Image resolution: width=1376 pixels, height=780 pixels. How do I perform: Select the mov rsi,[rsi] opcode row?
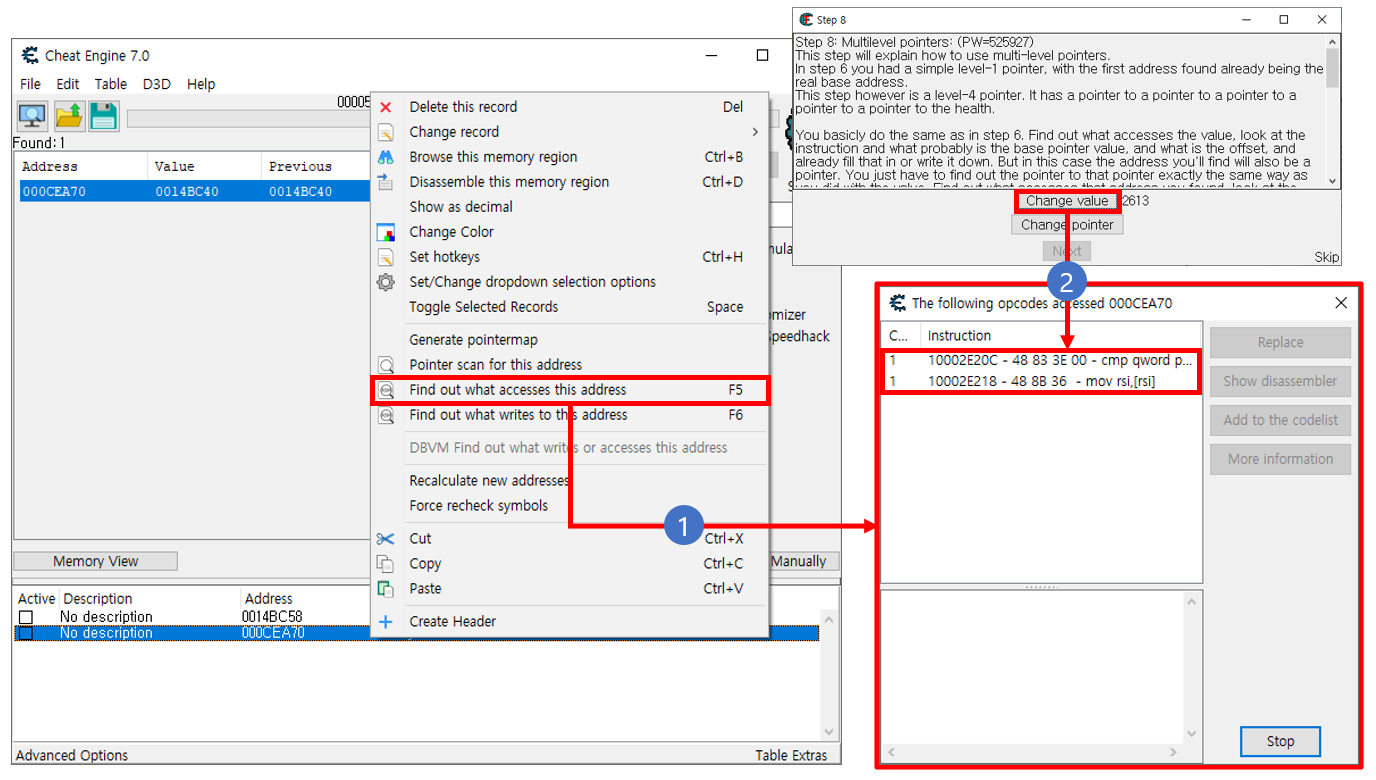pyautogui.click(x=1041, y=381)
